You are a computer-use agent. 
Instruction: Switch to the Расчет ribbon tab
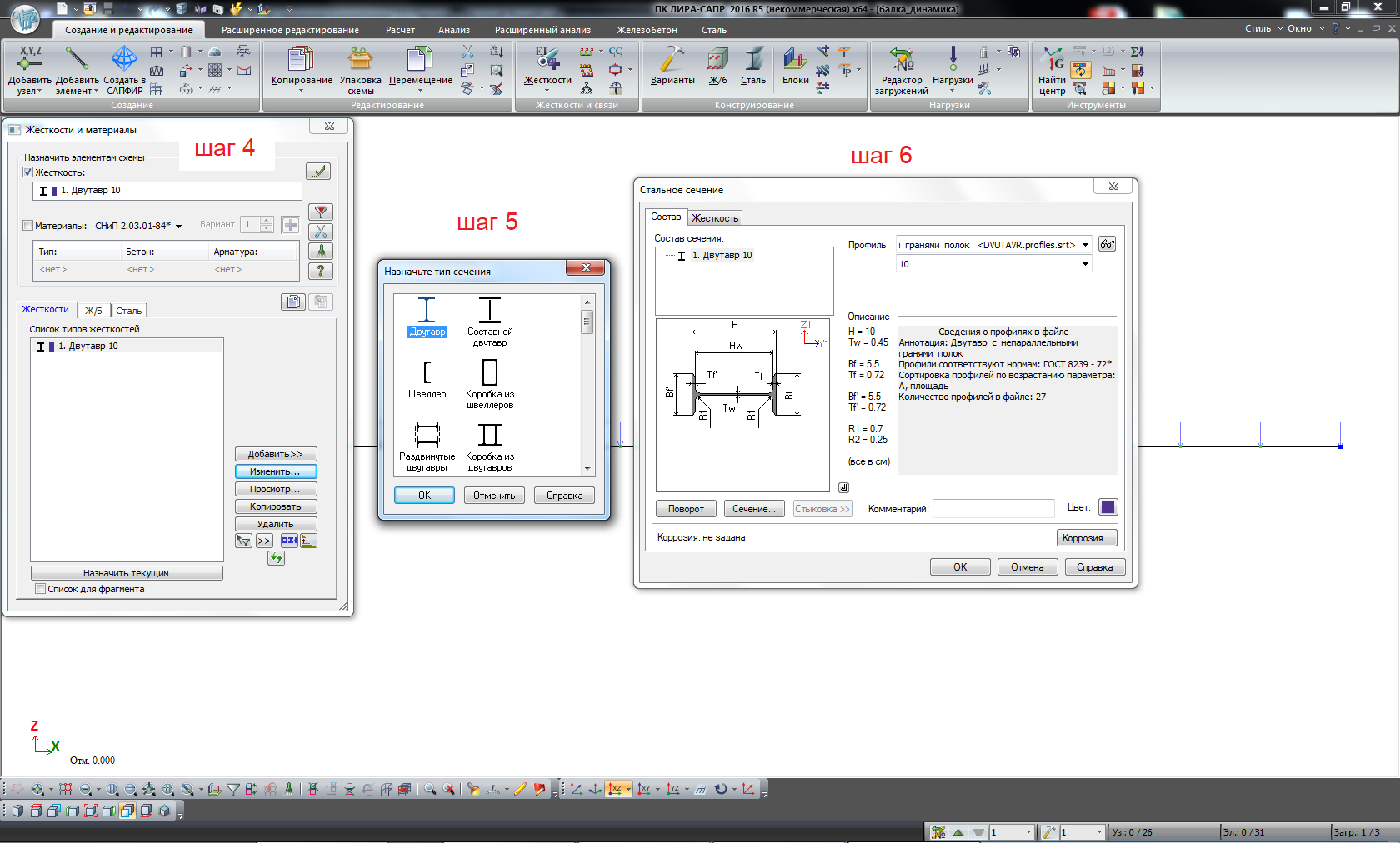point(400,30)
